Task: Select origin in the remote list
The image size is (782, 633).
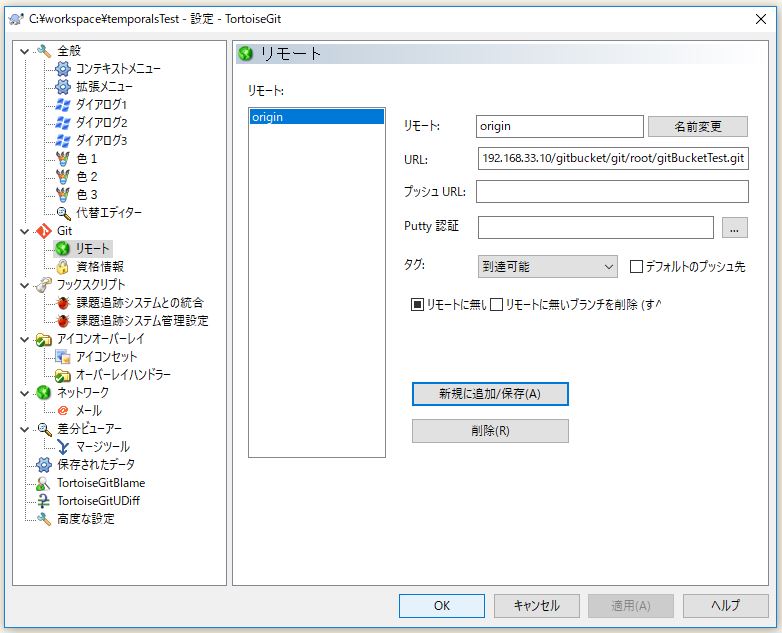Action: [x=317, y=117]
